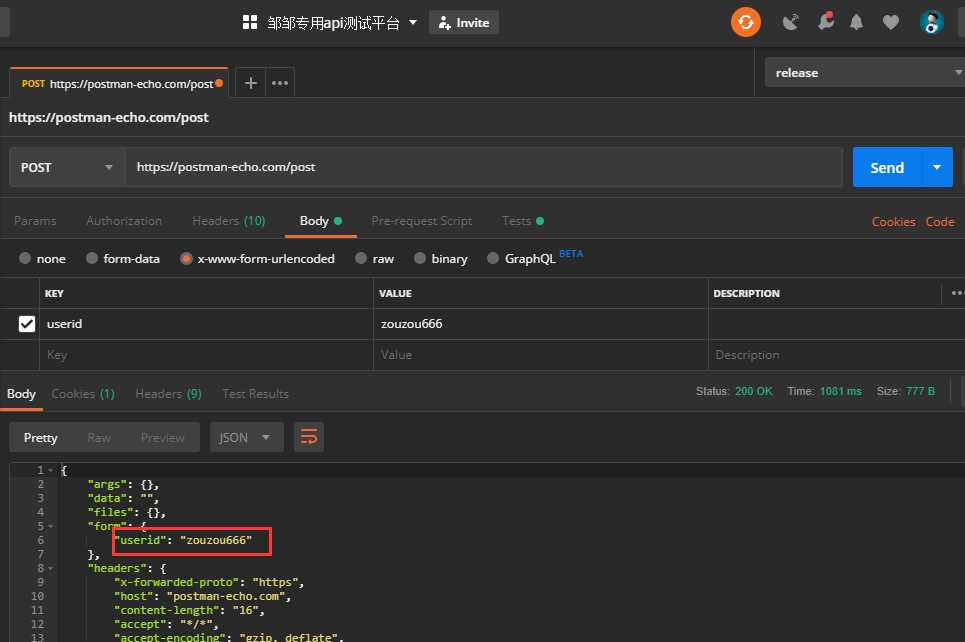Image resolution: width=965 pixels, height=642 pixels.
Task: Open the Tests tab
Action: (x=523, y=221)
